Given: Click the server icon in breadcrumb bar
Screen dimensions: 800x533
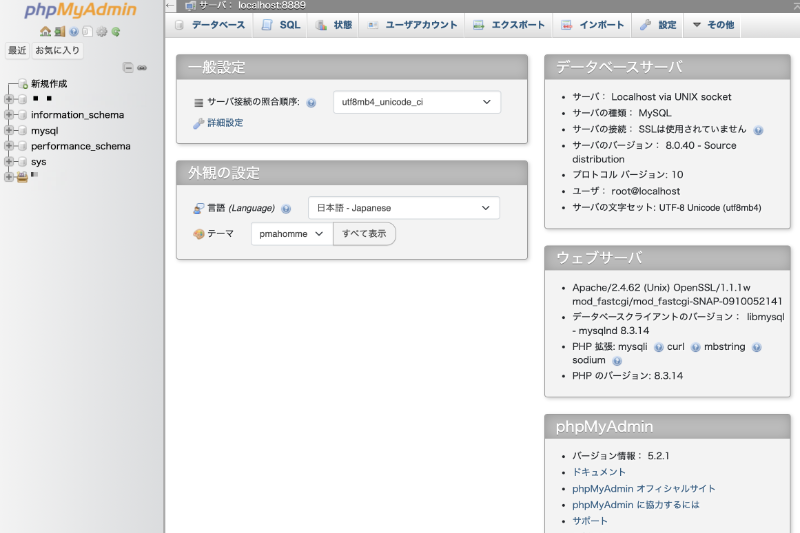Looking at the screenshot, I should click(190, 6).
